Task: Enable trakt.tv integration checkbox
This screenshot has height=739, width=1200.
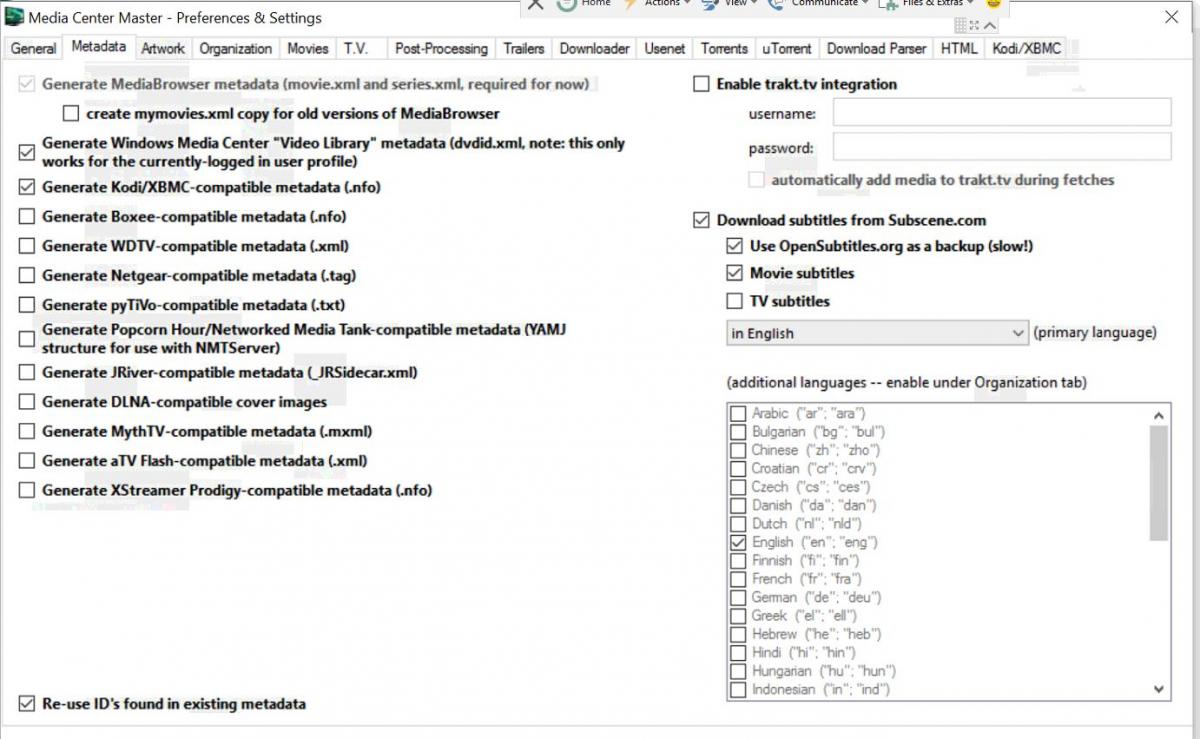Action: click(701, 84)
